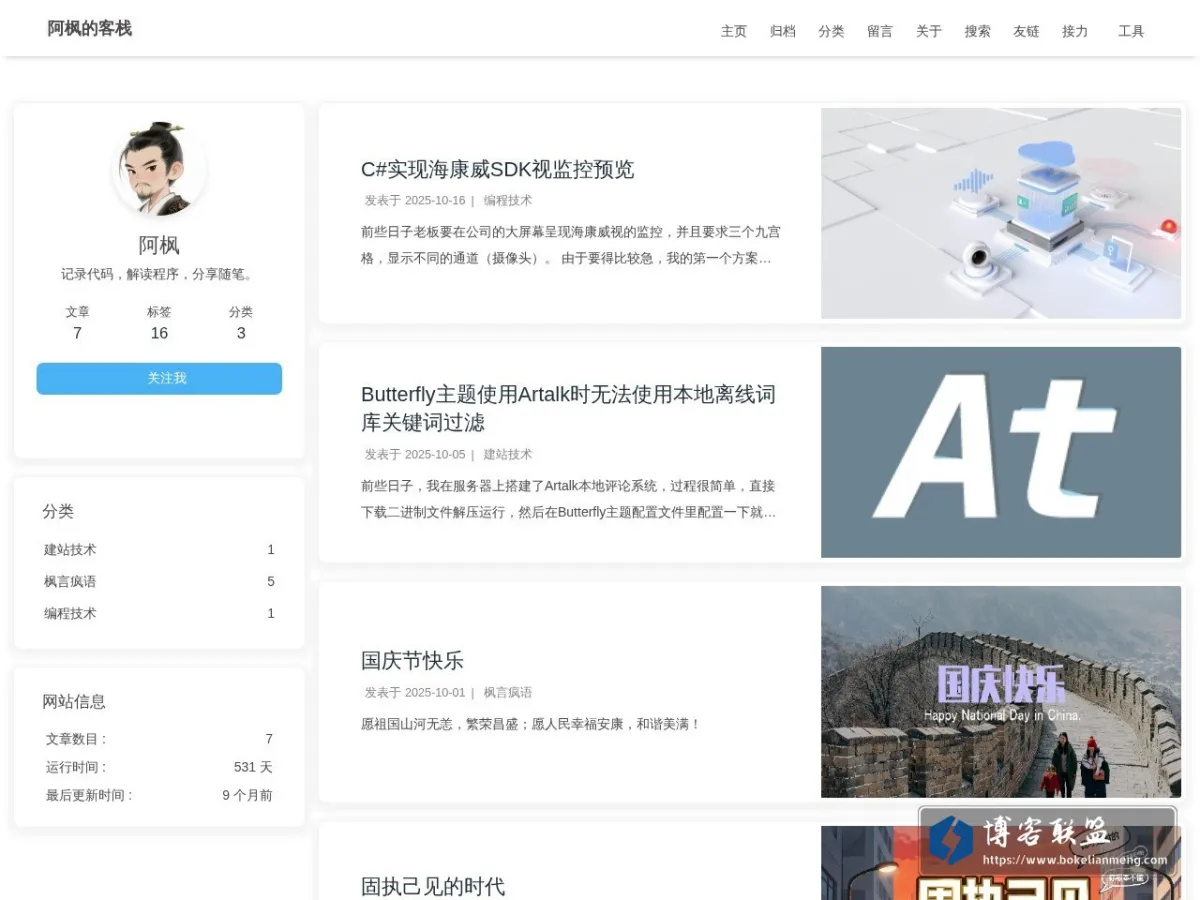Open the 标签 count of 16

pos(159,323)
